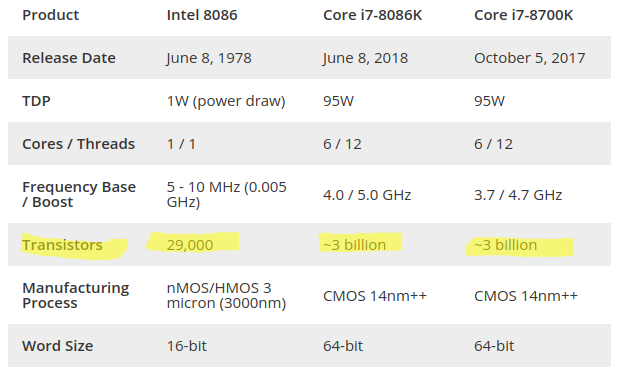Viewport: 619px width, 373px height.
Task: Click the Product header cell
Action: click(x=51, y=15)
